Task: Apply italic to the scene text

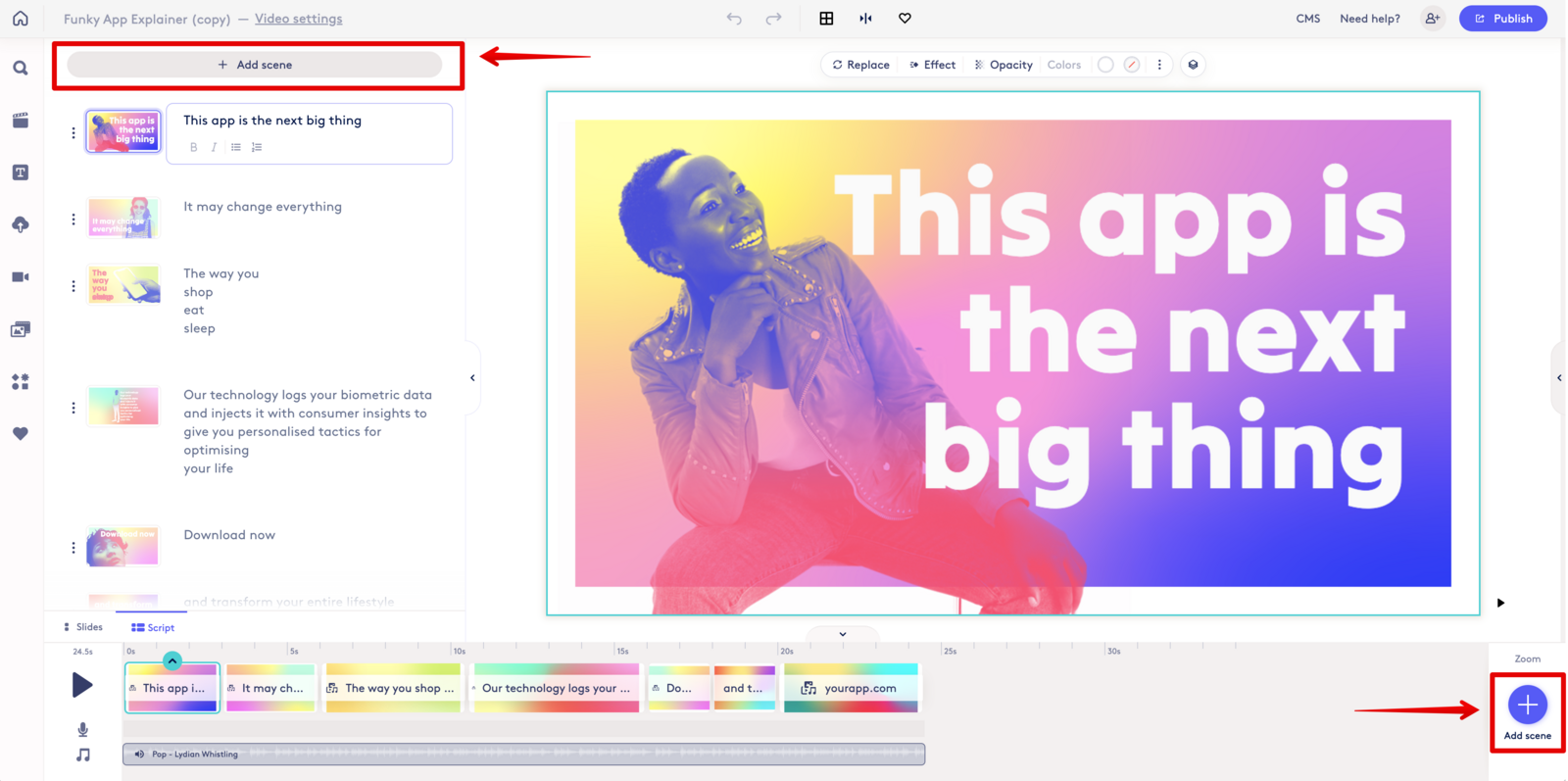Action: [215, 147]
